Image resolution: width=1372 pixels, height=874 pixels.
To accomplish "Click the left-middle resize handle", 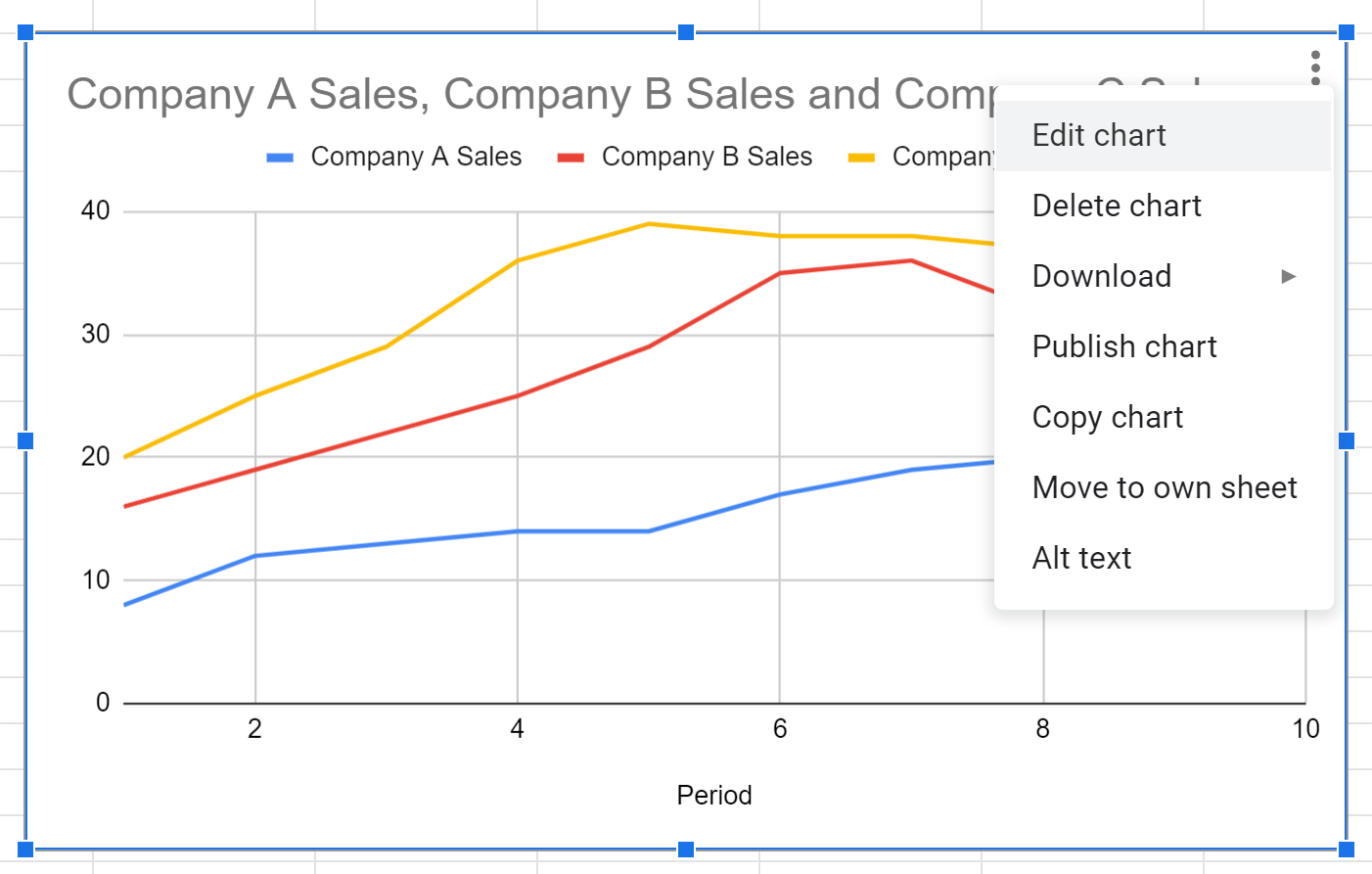I will pyautogui.click(x=25, y=441).
